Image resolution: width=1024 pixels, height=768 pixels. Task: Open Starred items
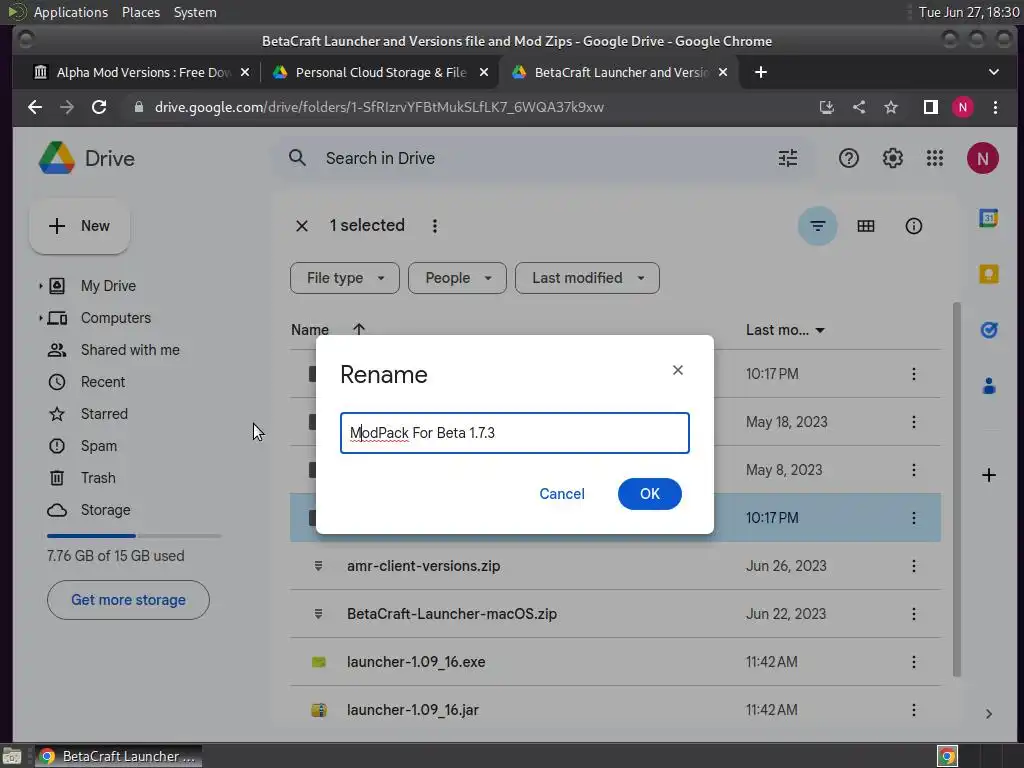click(104, 414)
